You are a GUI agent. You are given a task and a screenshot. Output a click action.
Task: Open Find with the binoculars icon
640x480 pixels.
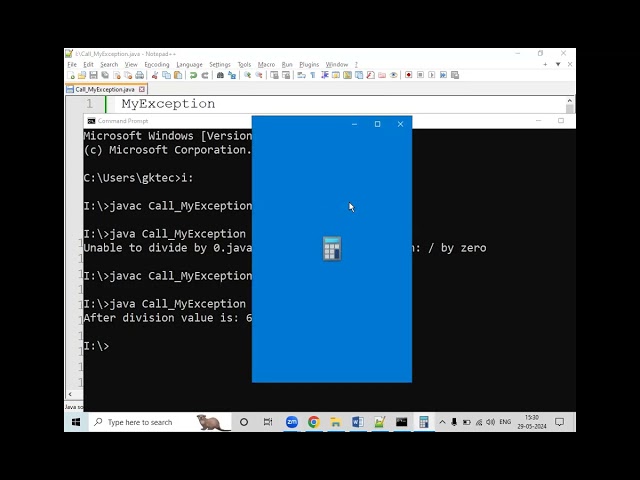tap(220, 75)
